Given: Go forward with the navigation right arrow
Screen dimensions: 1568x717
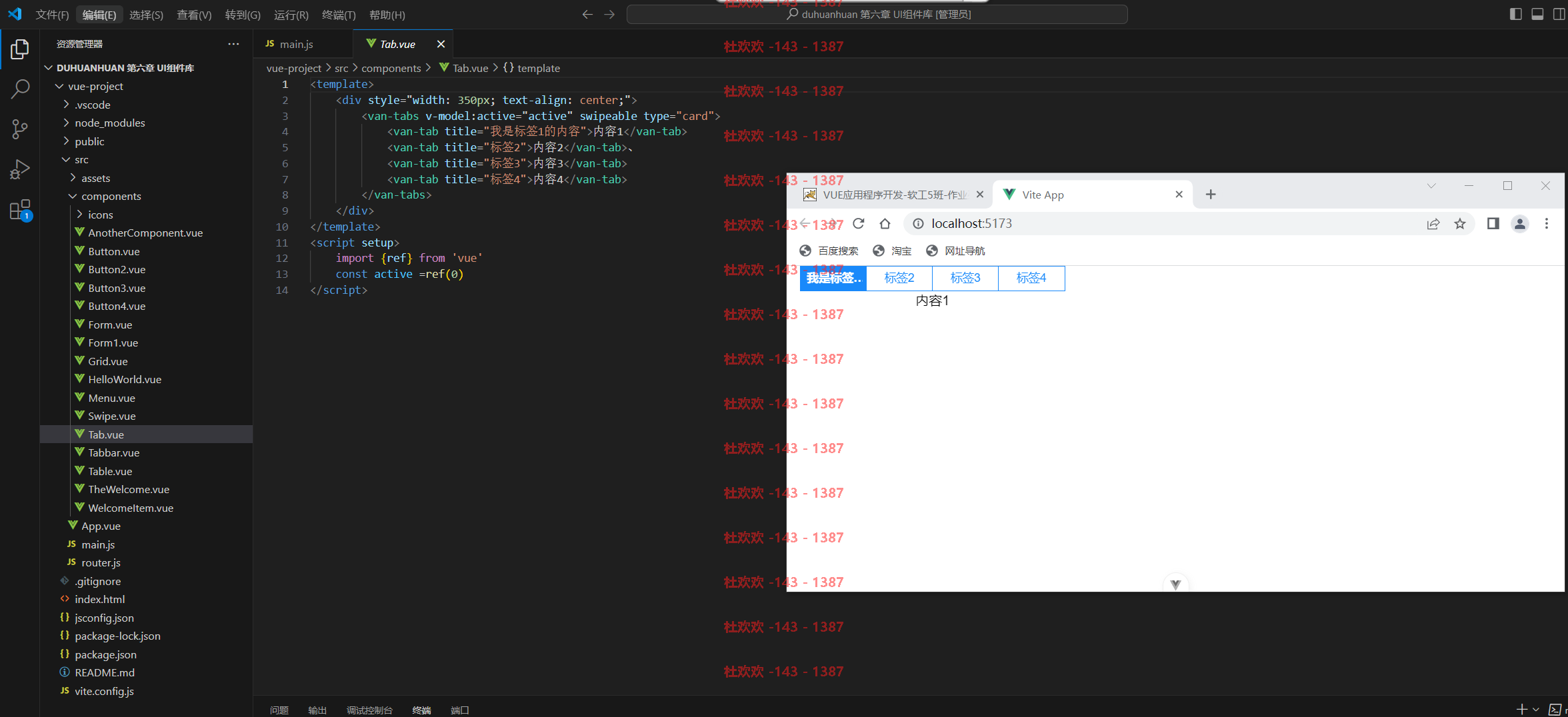Looking at the screenshot, I should coord(609,14).
